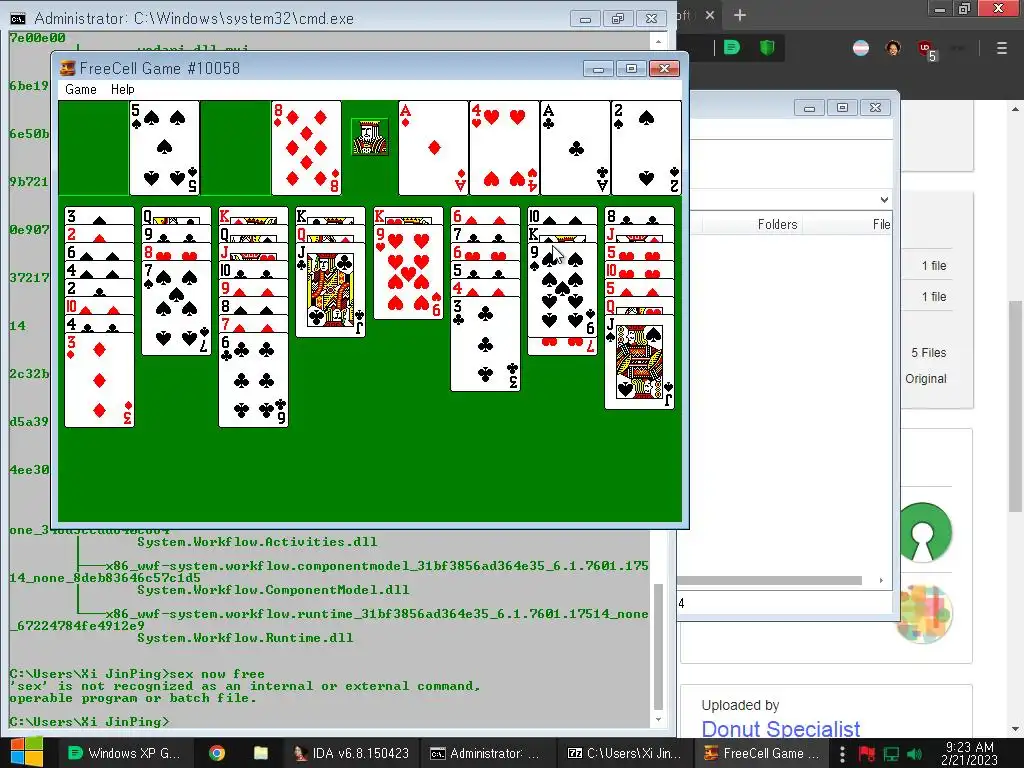Click the File column header
Screen dimensions: 1024x768
(882, 225)
